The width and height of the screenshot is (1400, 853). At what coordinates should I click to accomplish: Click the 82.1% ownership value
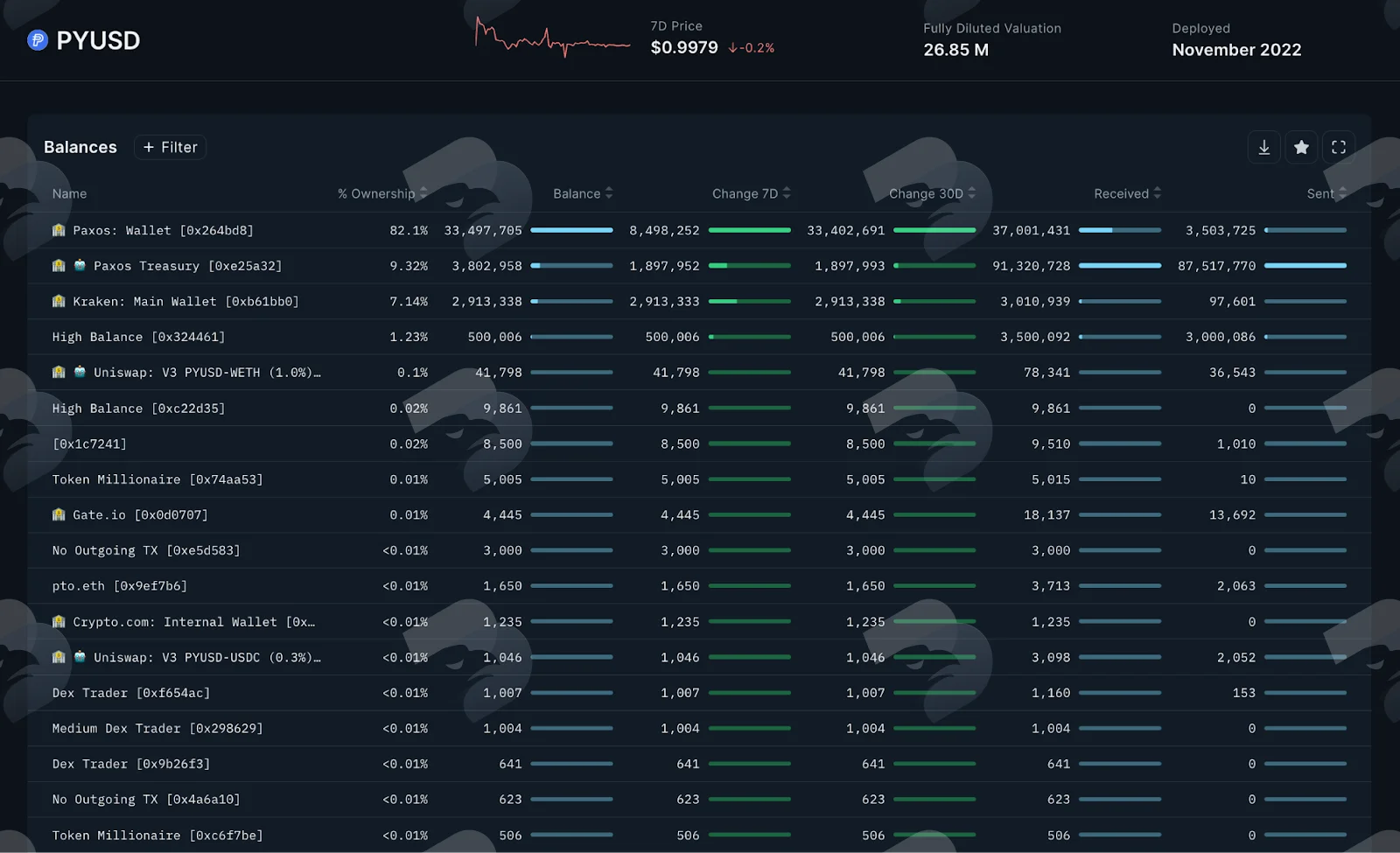tap(409, 230)
